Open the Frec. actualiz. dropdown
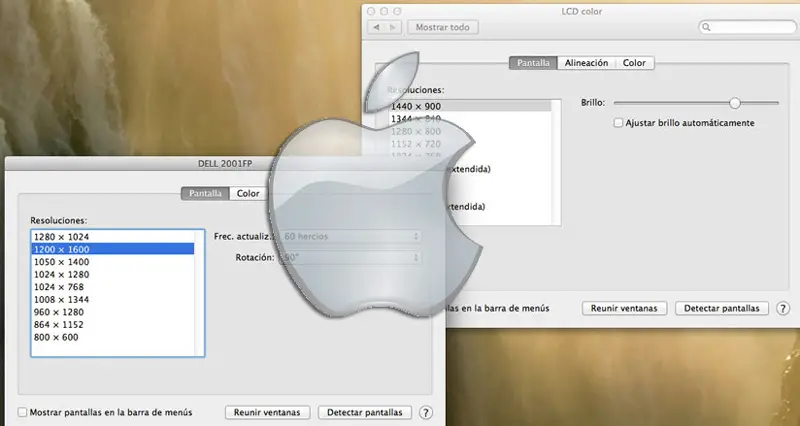The height and width of the screenshot is (426, 800). pyautogui.click(x=350, y=236)
